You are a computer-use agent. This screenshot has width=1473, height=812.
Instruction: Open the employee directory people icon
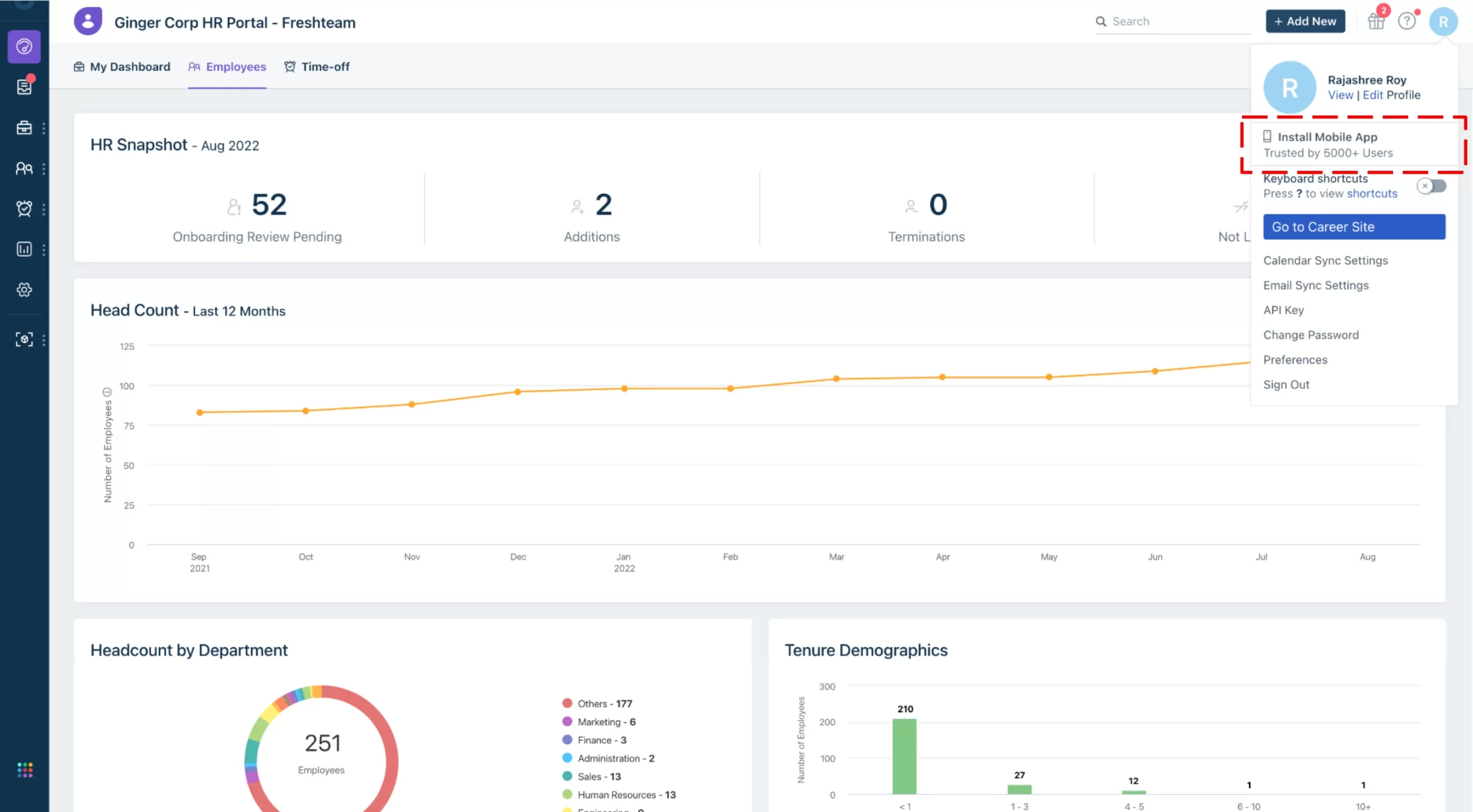pos(24,168)
